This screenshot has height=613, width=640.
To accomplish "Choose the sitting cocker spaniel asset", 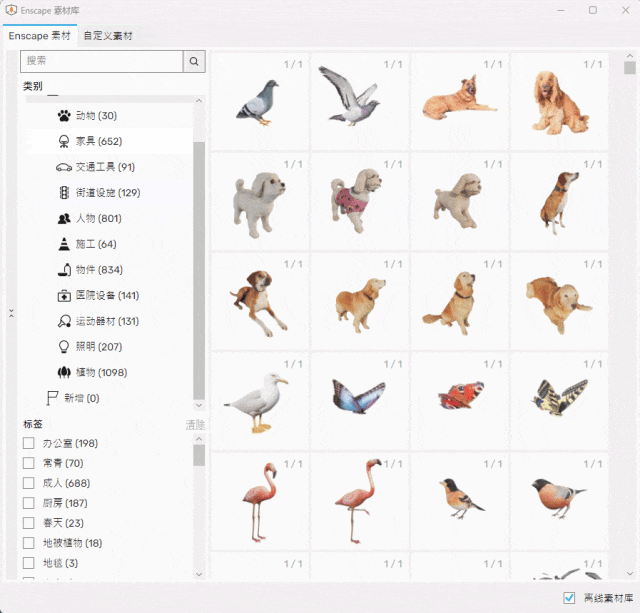I will tap(559, 101).
